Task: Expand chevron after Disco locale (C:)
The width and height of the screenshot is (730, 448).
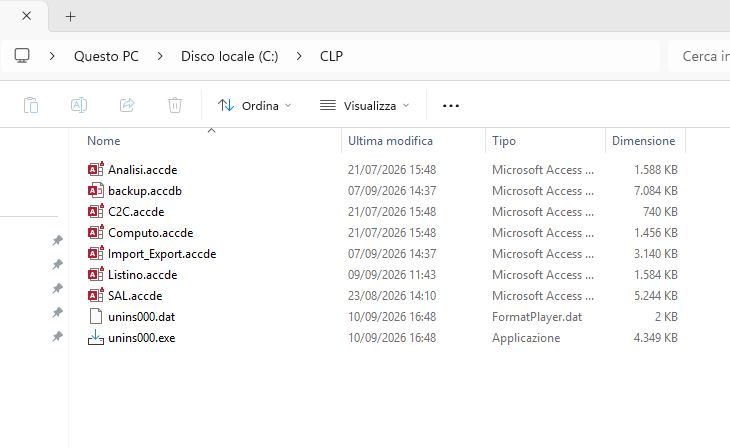Action: coord(299,56)
